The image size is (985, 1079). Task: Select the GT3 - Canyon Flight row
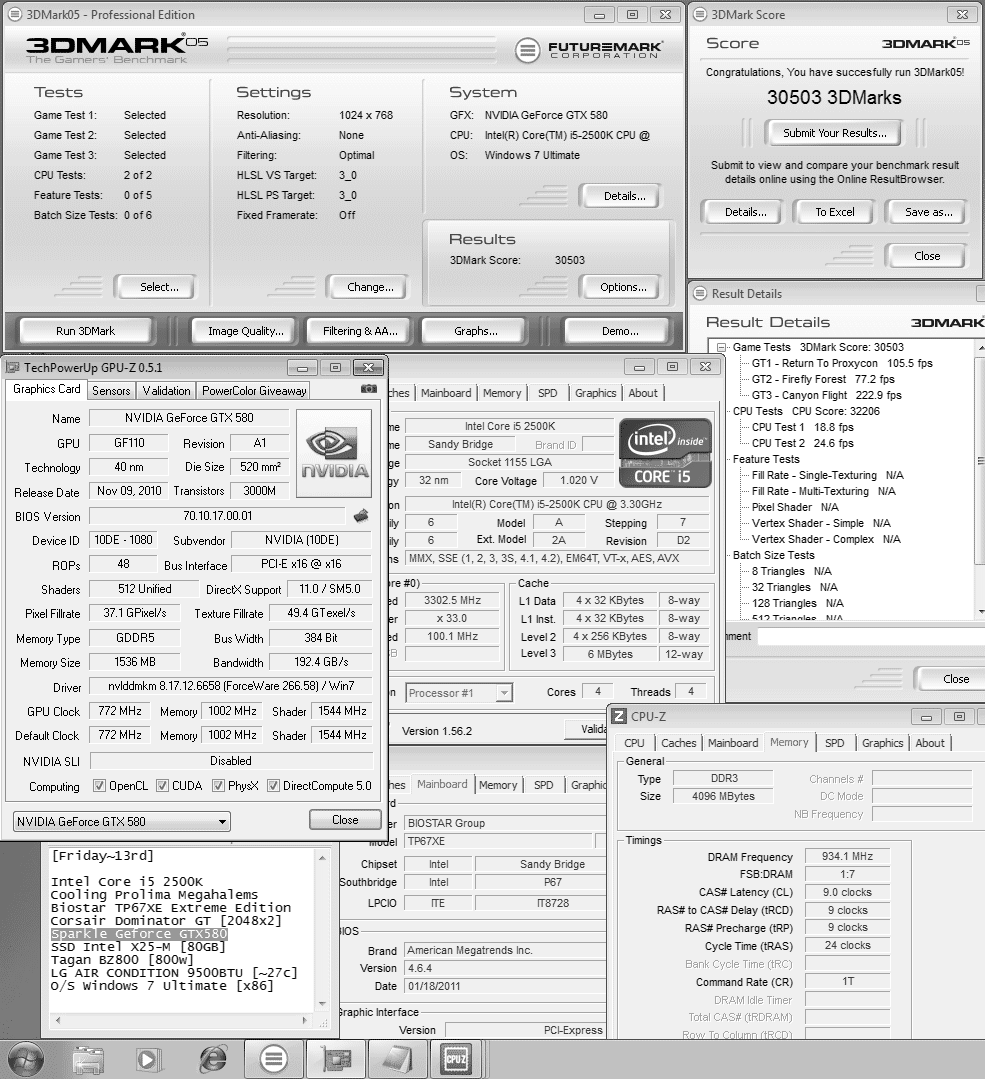pos(826,395)
